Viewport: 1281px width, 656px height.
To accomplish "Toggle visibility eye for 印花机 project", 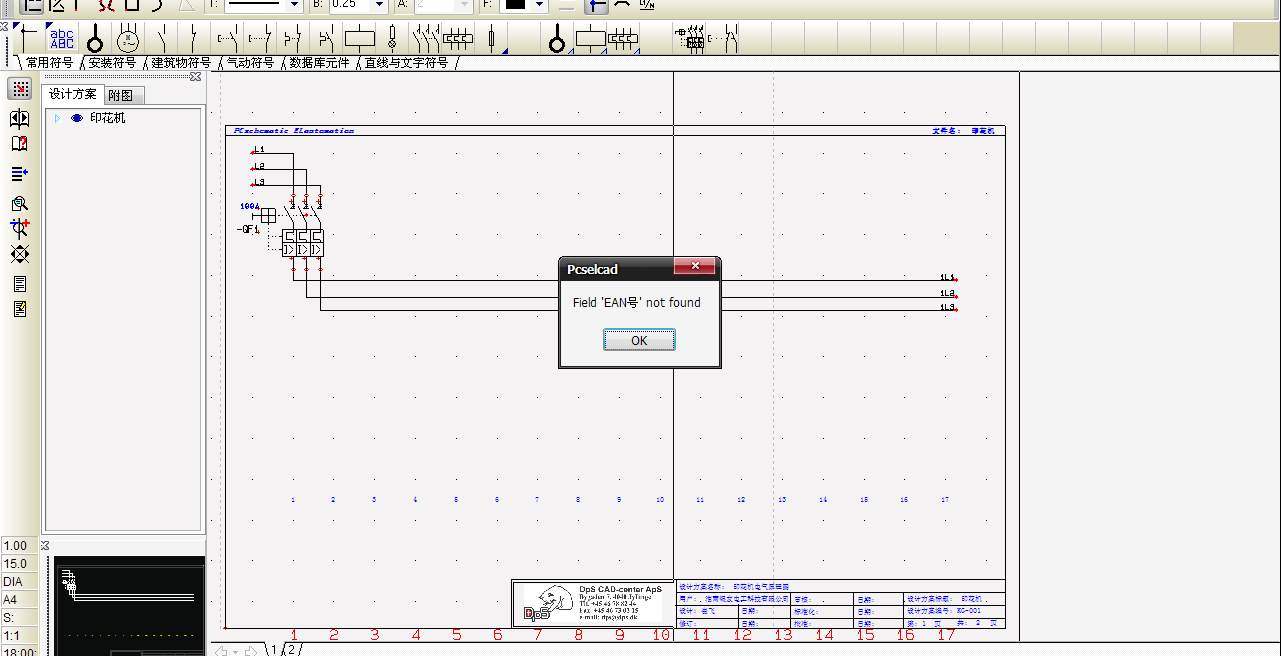I will [x=77, y=118].
